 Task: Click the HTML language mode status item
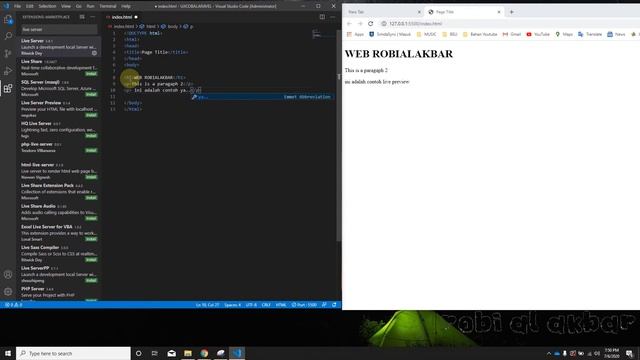[x=281, y=304]
